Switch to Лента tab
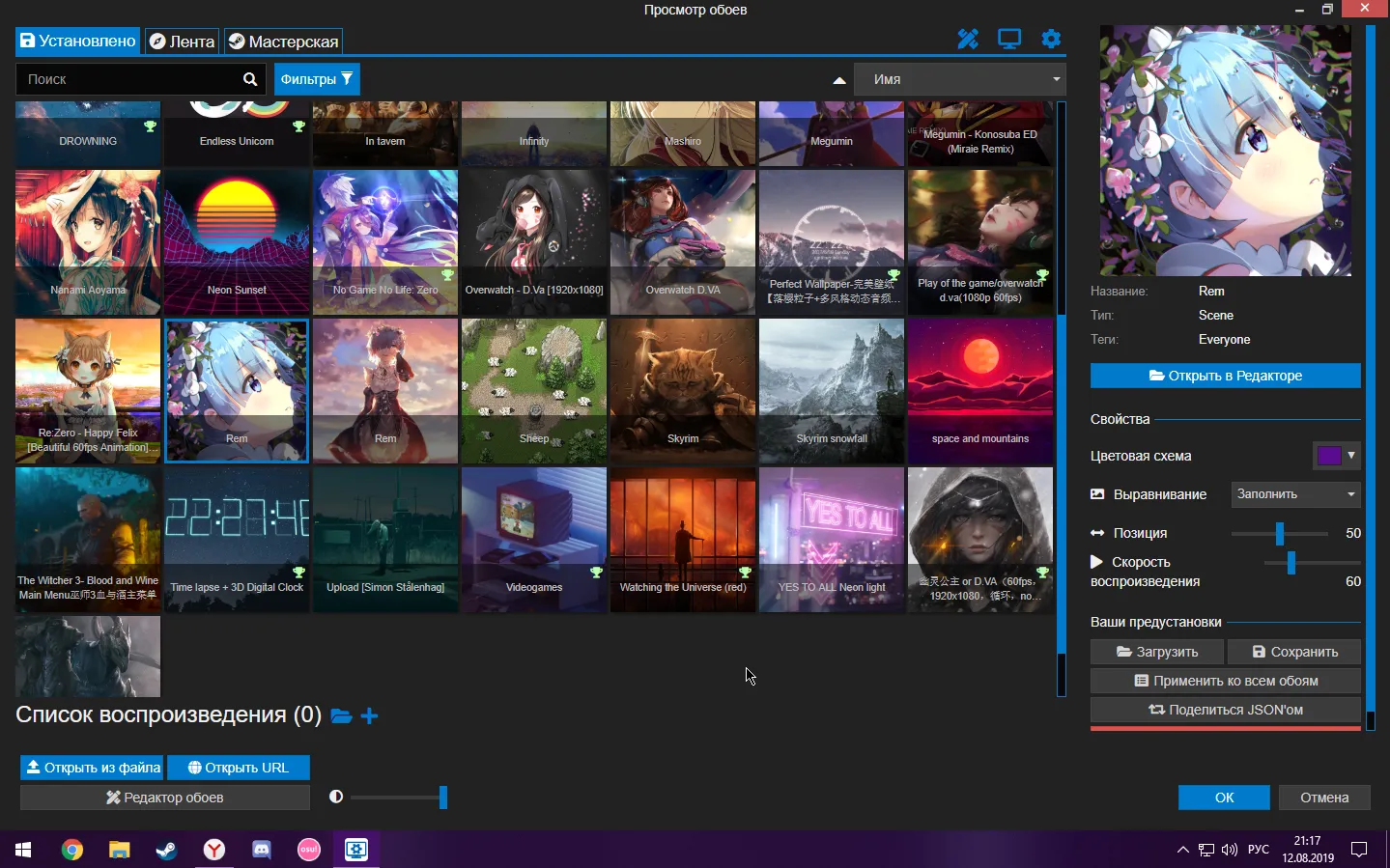 [182, 42]
